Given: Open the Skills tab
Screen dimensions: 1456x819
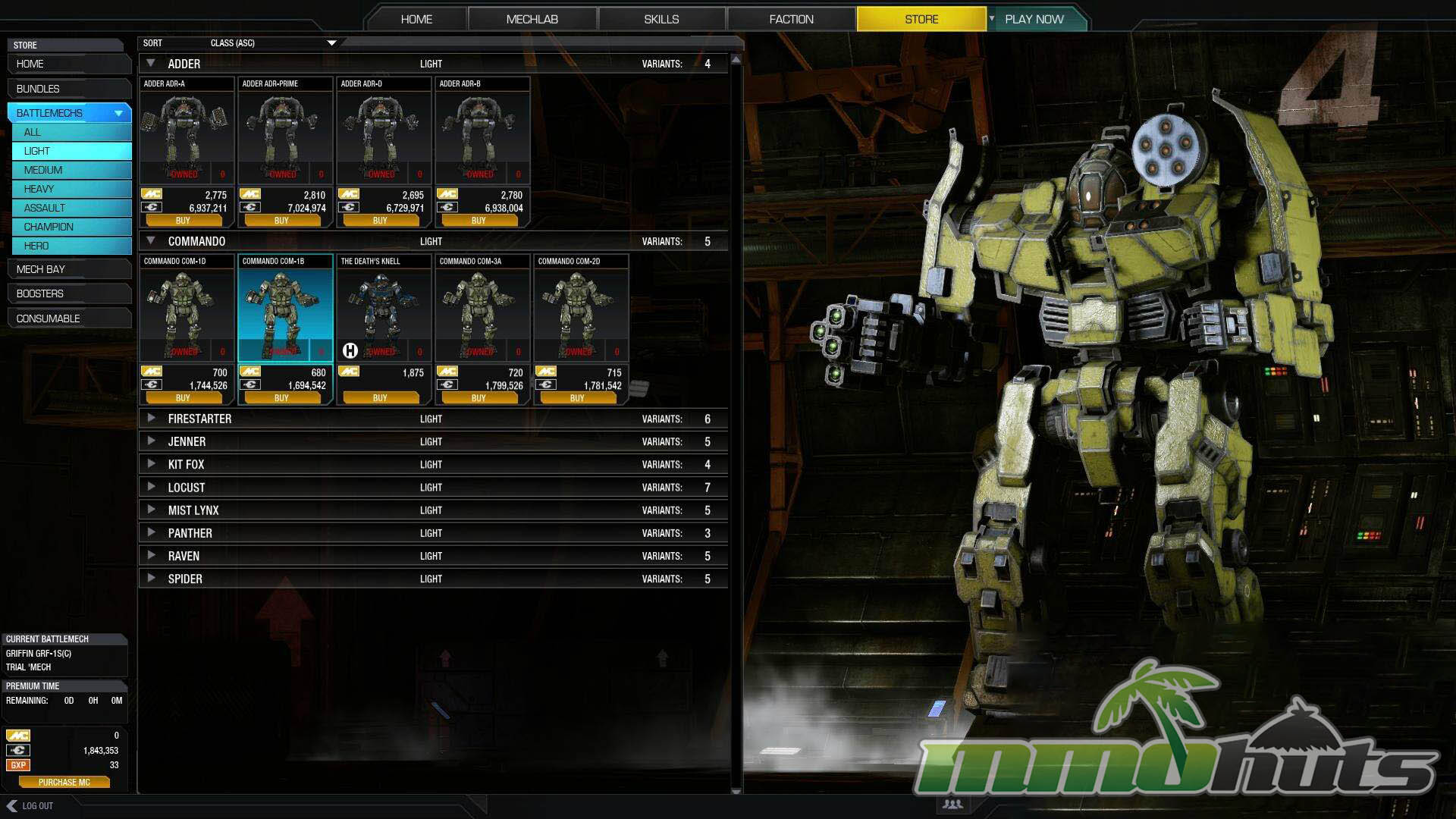Looking at the screenshot, I should point(661,19).
